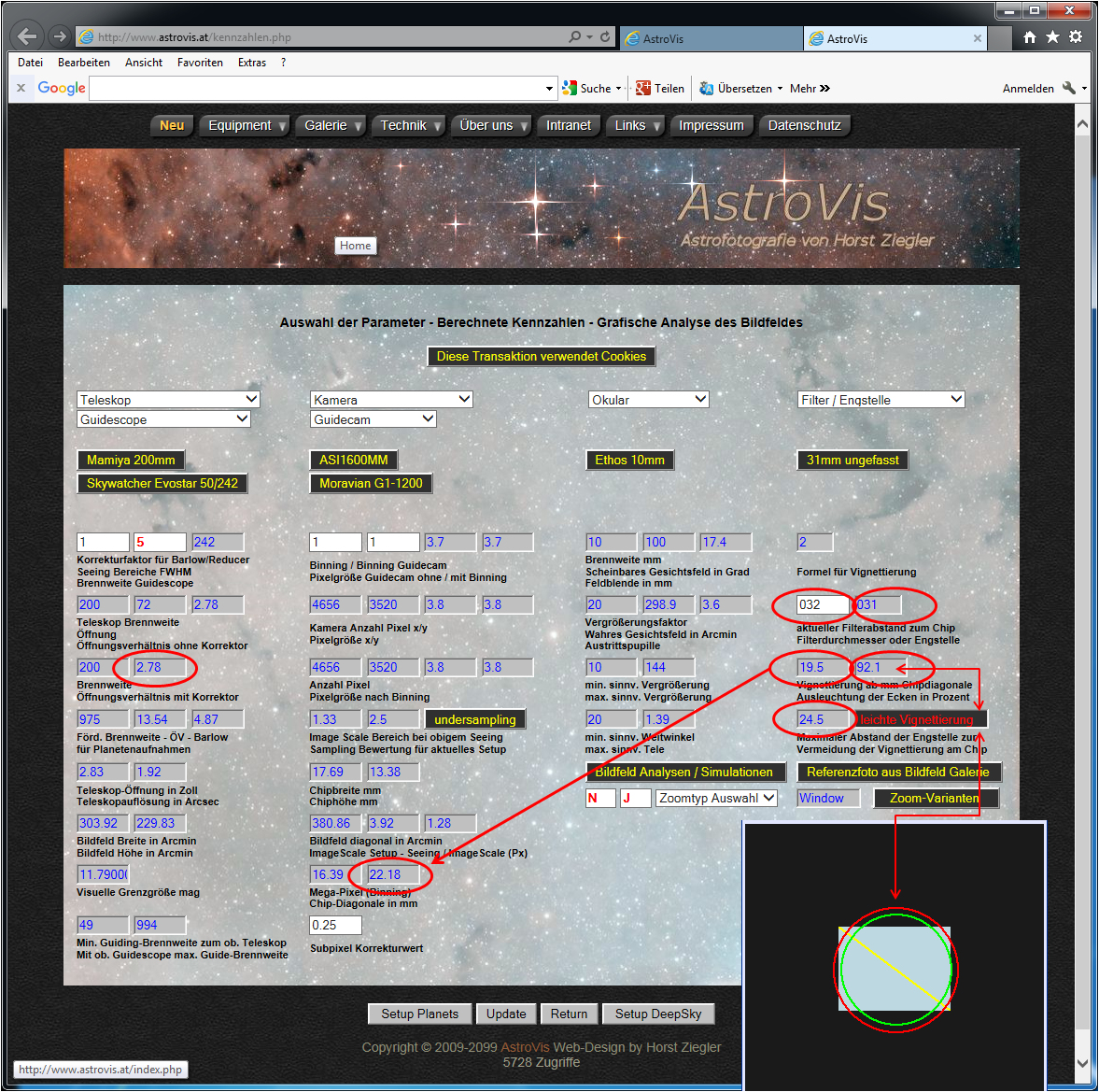
Task: Expand the Okular selection dropdown
Action: click(x=648, y=399)
